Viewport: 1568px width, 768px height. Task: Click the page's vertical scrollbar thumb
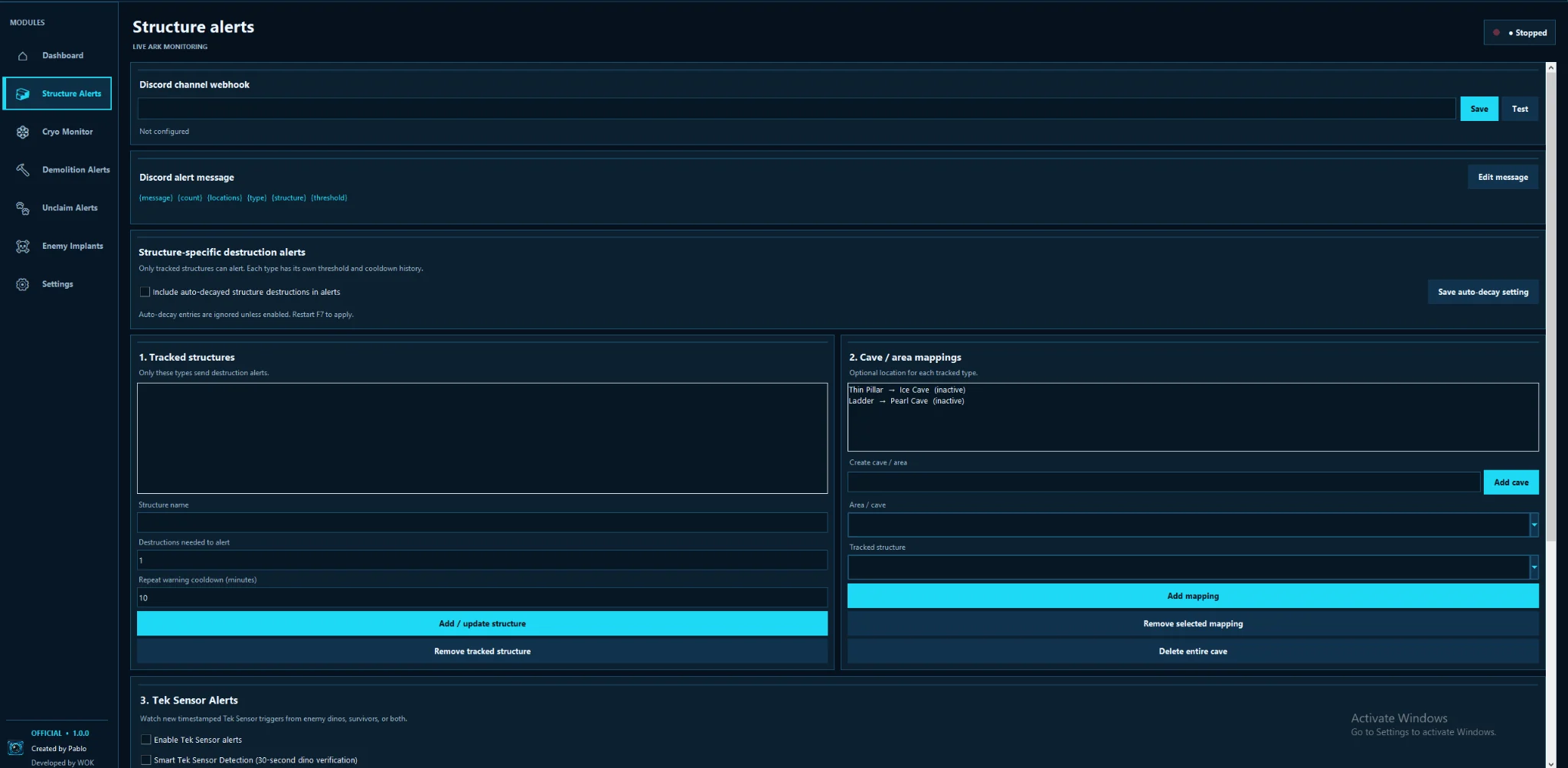click(1550, 306)
